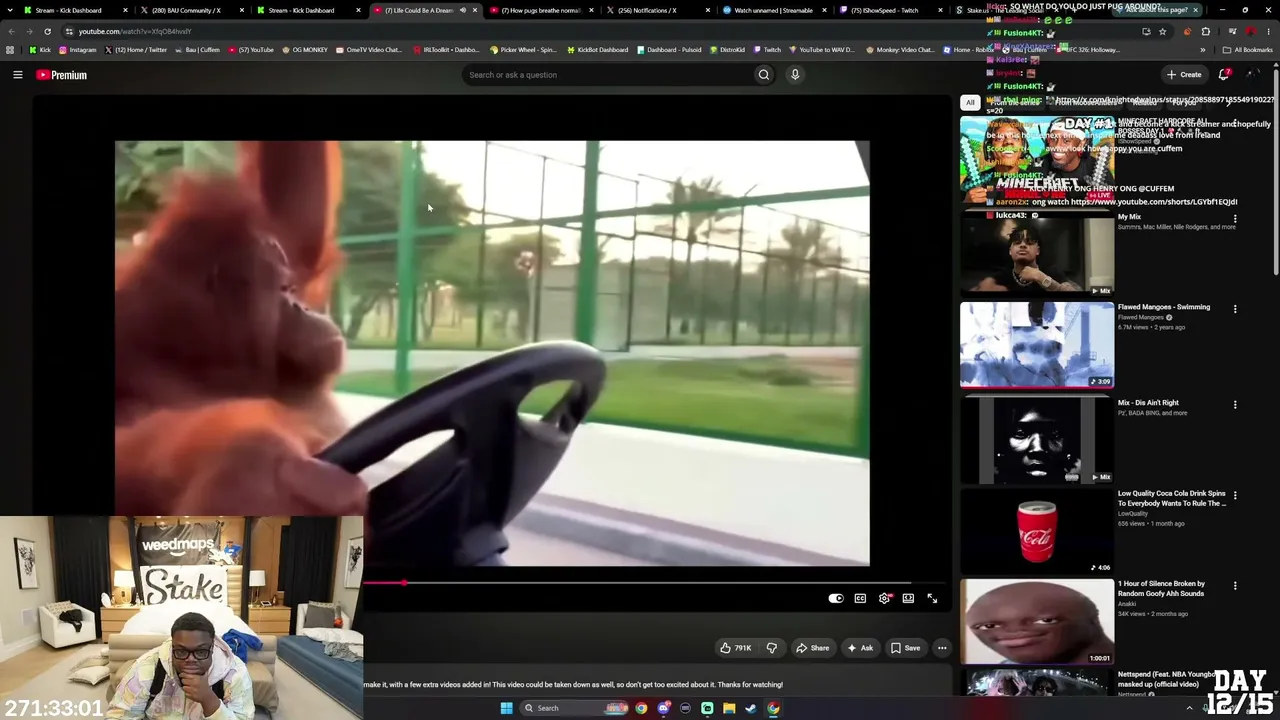Open the Twitch bookmark
This screenshot has height=720, width=1280.
coord(767,50)
